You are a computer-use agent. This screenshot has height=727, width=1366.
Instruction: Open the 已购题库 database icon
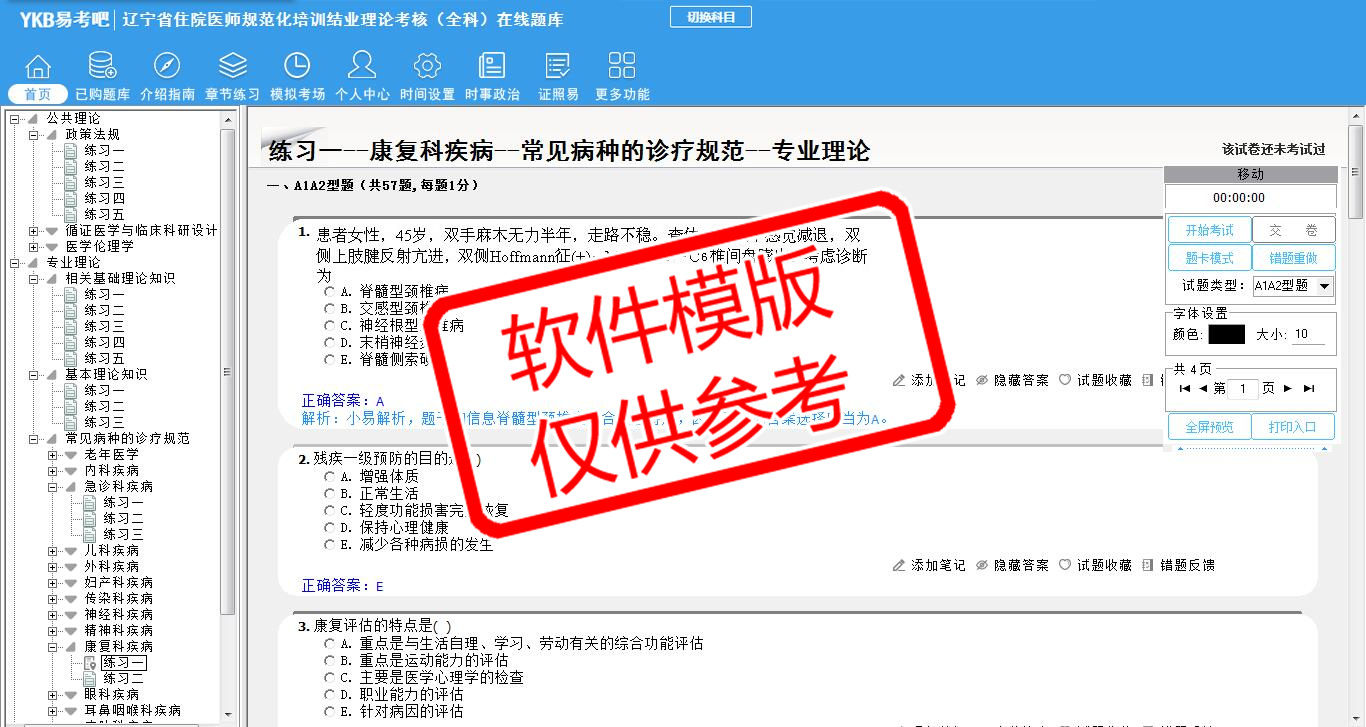pos(102,66)
